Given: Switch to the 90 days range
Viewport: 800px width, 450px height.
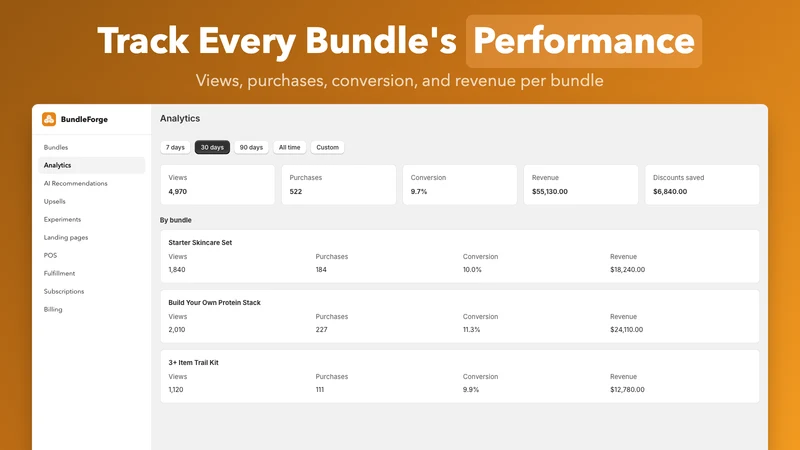Looking at the screenshot, I should [x=251, y=147].
